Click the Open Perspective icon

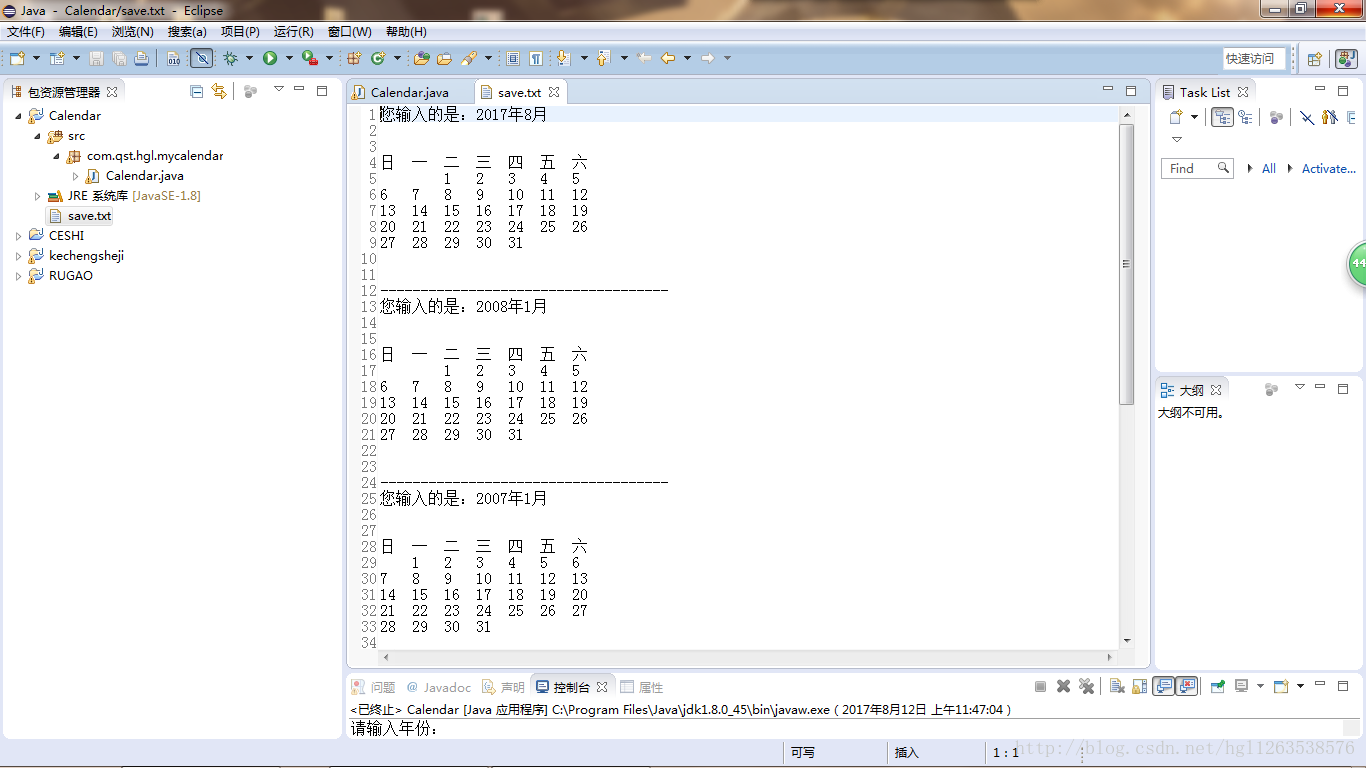click(x=1315, y=59)
